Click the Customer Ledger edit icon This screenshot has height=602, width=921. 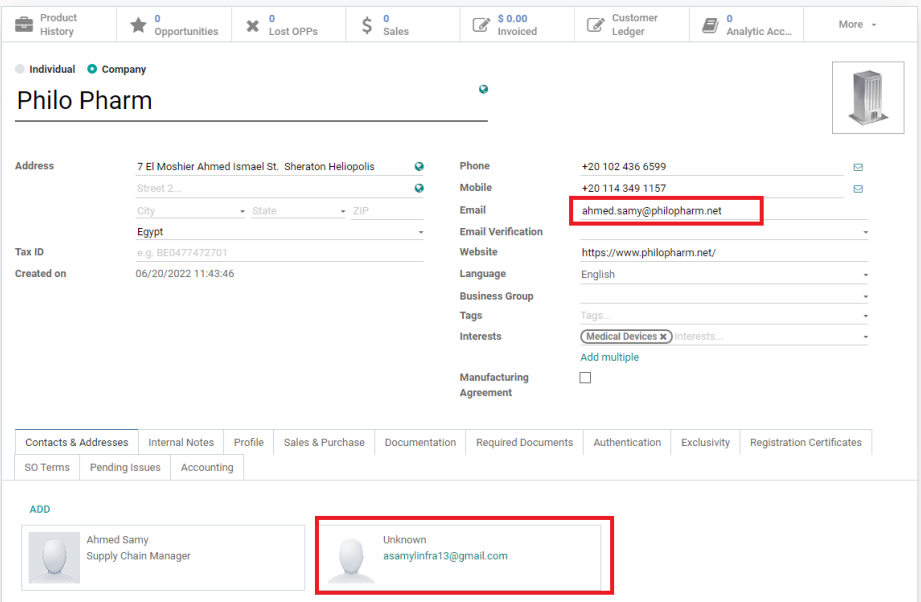point(595,25)
